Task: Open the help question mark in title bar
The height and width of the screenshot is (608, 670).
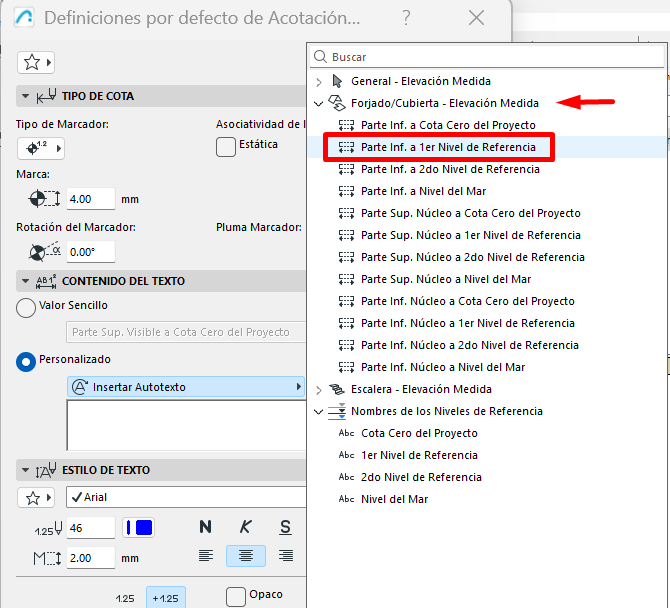Action: 406,18
